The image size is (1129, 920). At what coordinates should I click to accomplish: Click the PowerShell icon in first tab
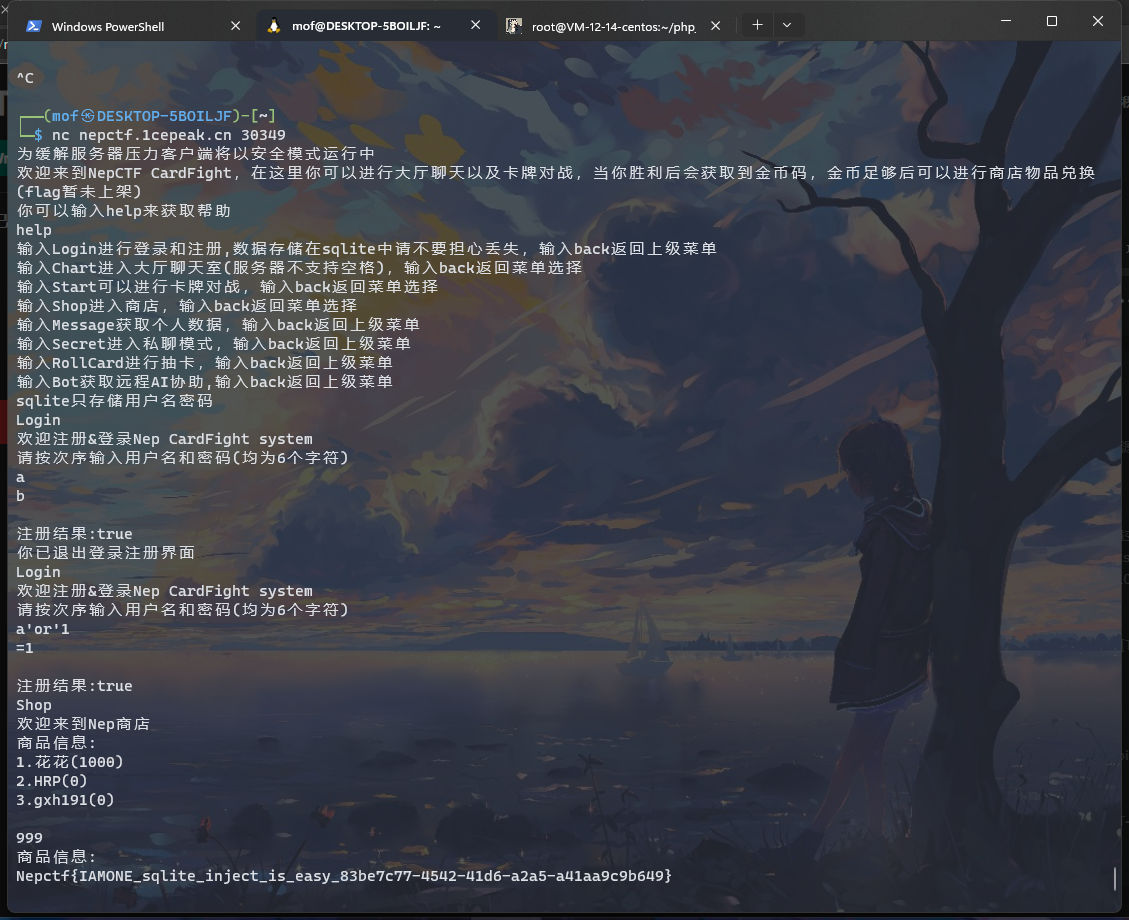(33, 26)
